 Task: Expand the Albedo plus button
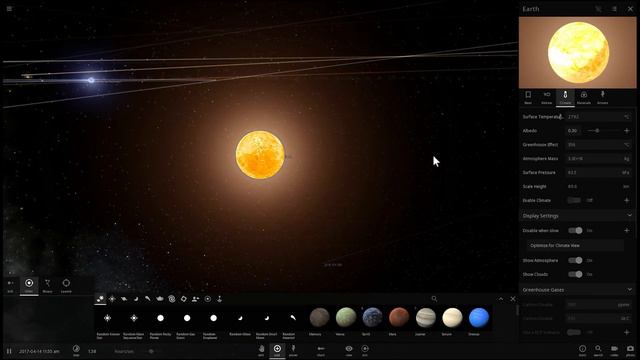[627, 131]
